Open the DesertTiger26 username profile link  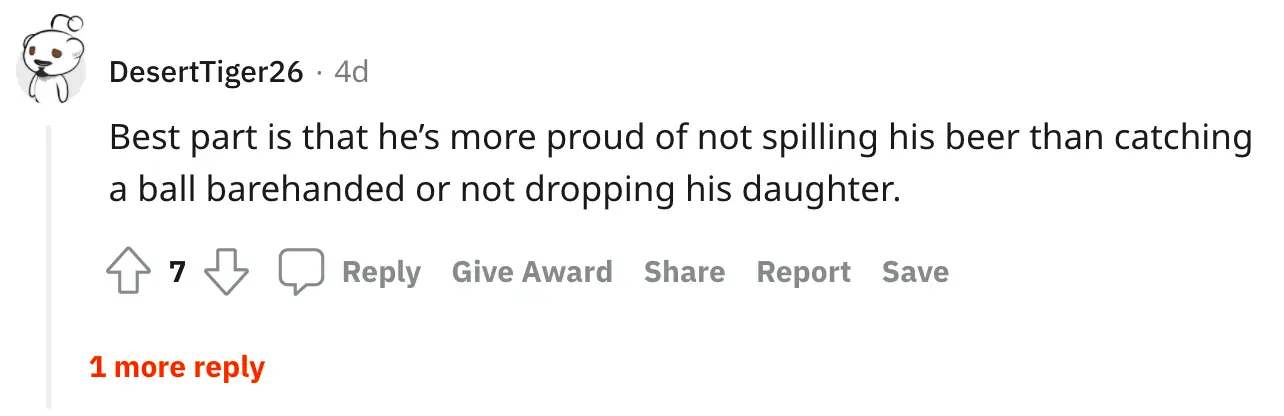(206, 72)
